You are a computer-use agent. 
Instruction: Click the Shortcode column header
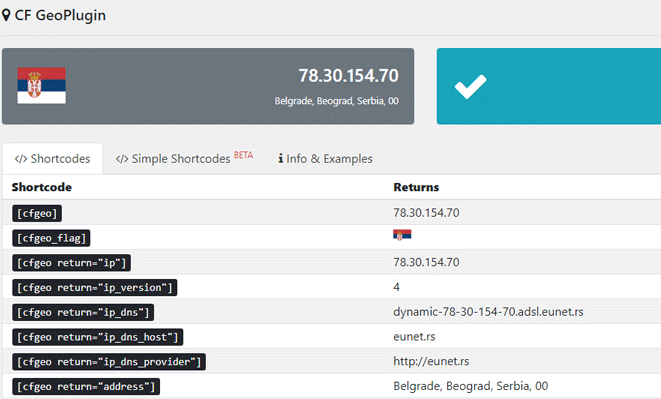[42, 187]
